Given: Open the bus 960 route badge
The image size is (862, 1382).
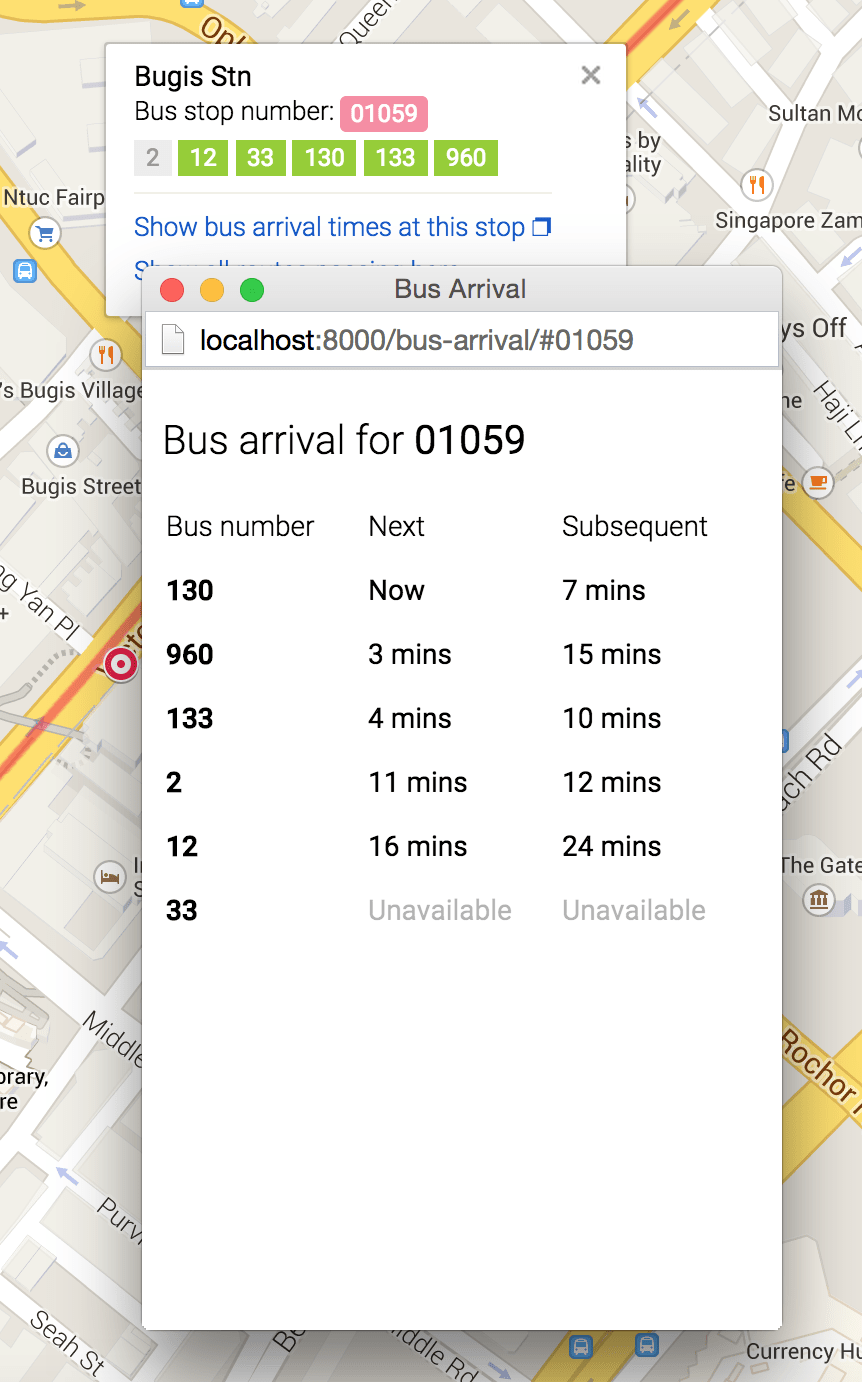Looking at the screenshot, I should (466, 158).
